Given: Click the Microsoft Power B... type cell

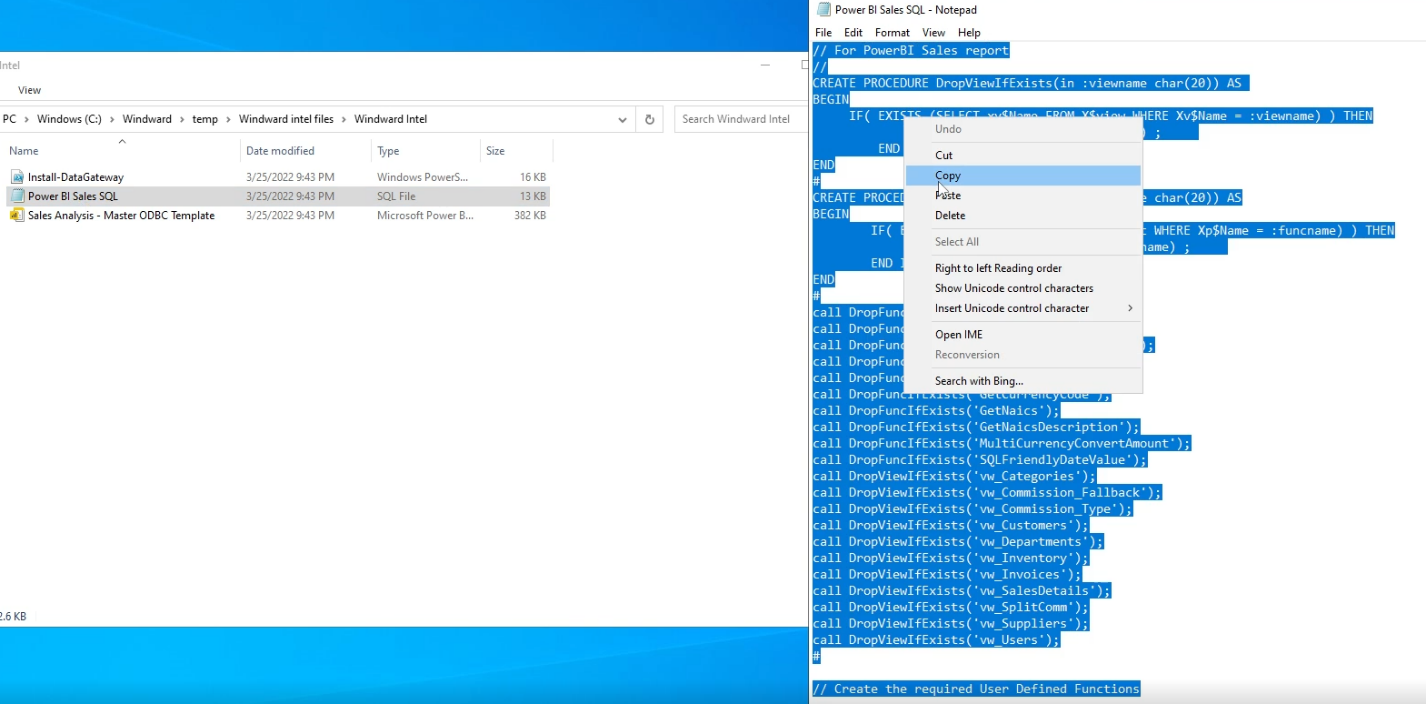Looking at the screenshot, I should click(x=425, y=215).
